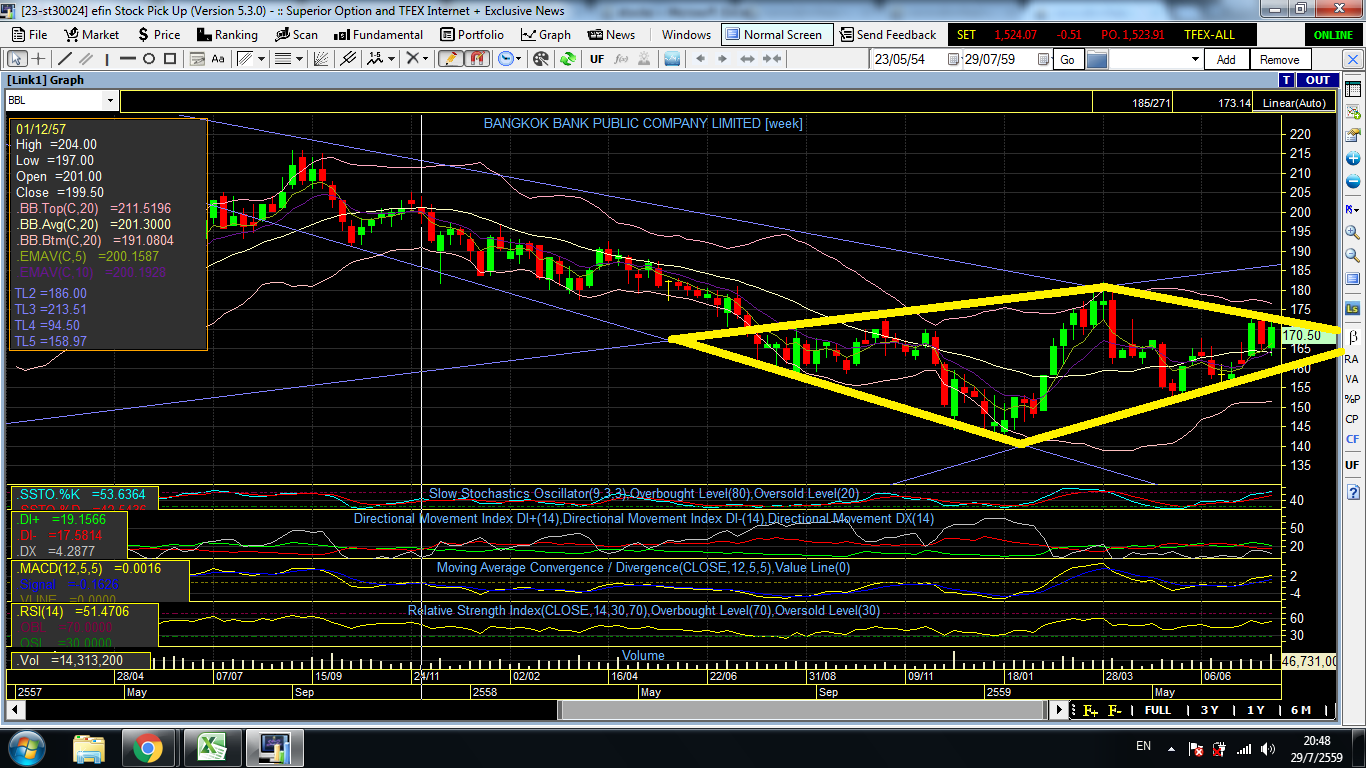1366x768 pixels.
Task: Open the Fundamental menu
Action: 379,34
